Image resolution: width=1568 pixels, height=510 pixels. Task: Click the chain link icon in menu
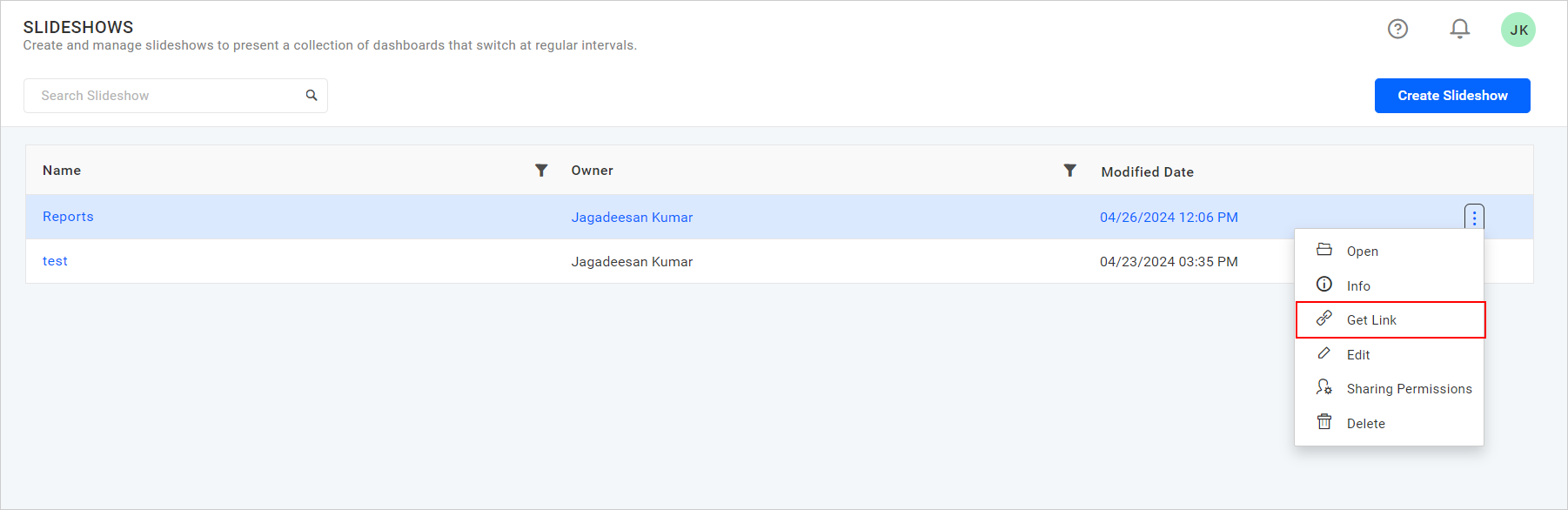(x=1324, y=319)
